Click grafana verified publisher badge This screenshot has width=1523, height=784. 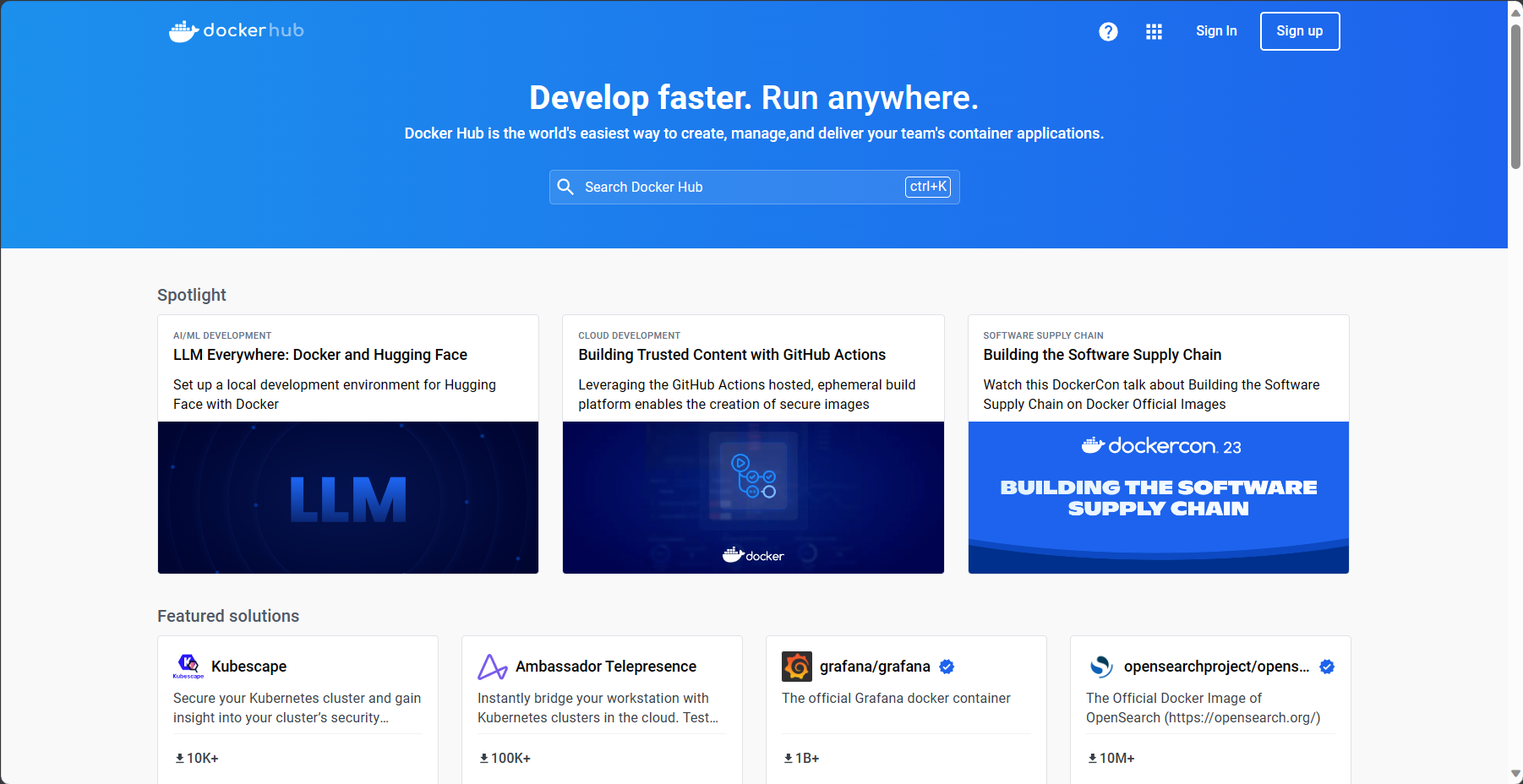tap(947, 667)
